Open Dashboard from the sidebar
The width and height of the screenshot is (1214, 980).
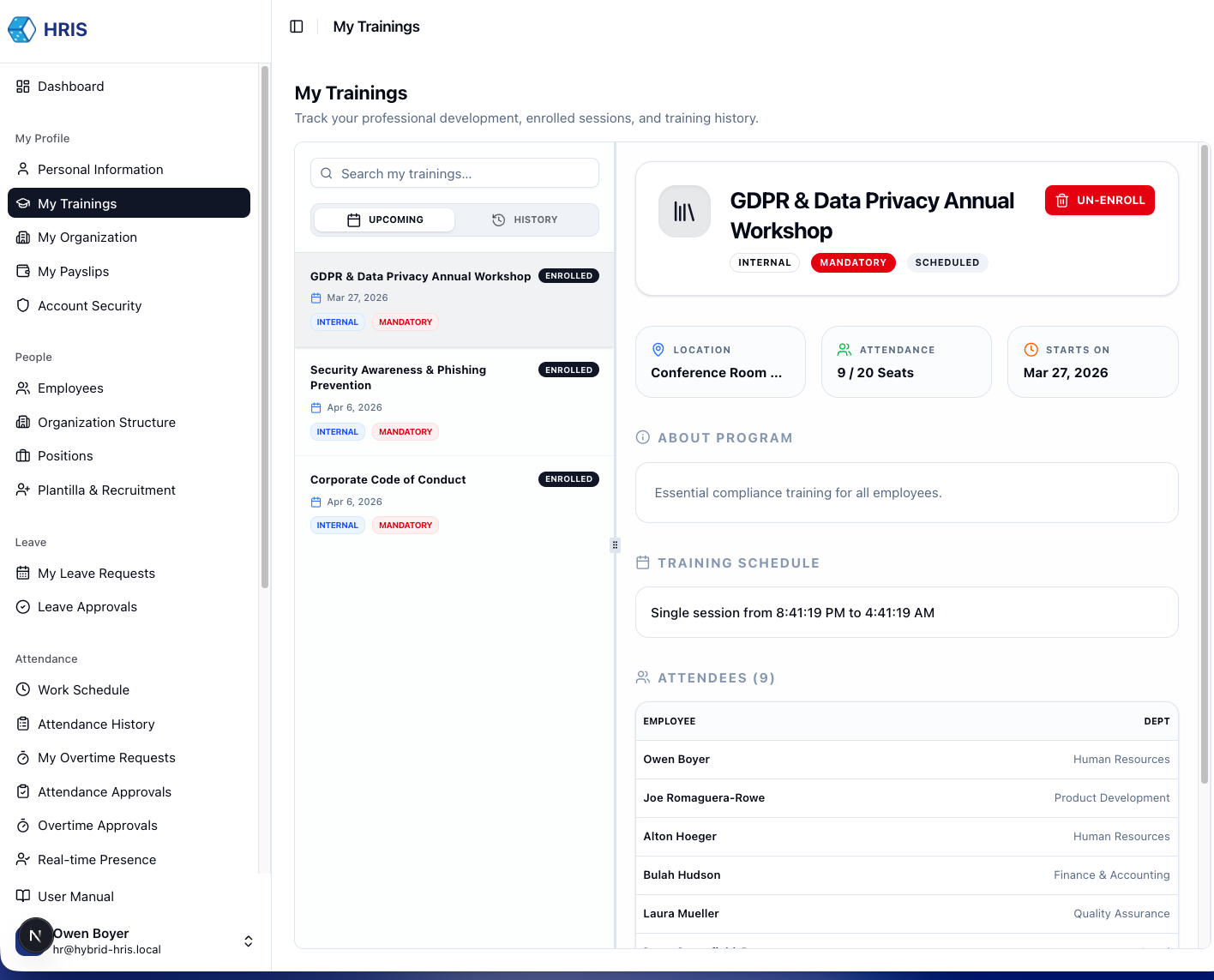(70, 87)
